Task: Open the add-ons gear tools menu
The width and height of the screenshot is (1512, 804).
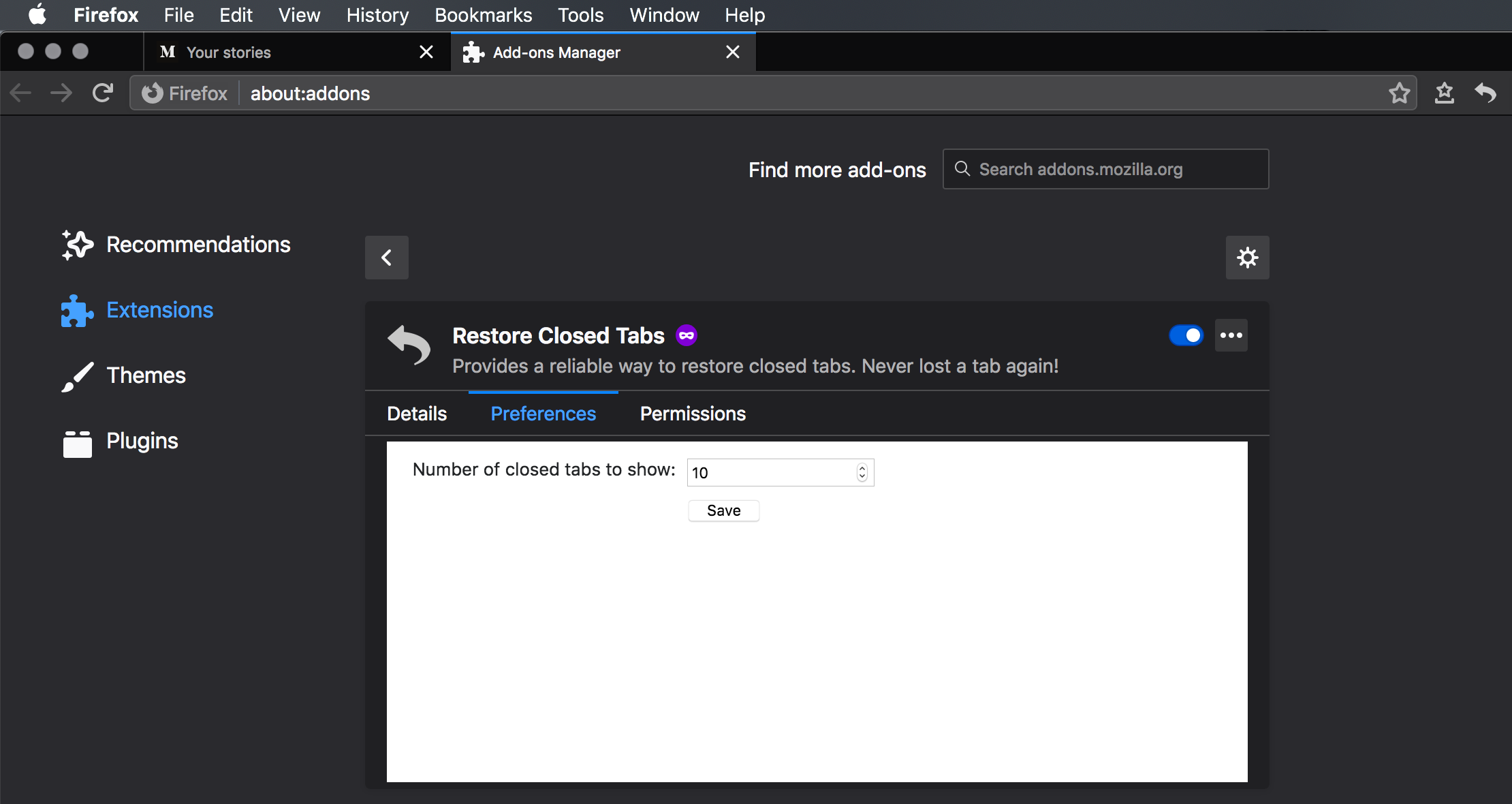Action: coord(1247,258)
